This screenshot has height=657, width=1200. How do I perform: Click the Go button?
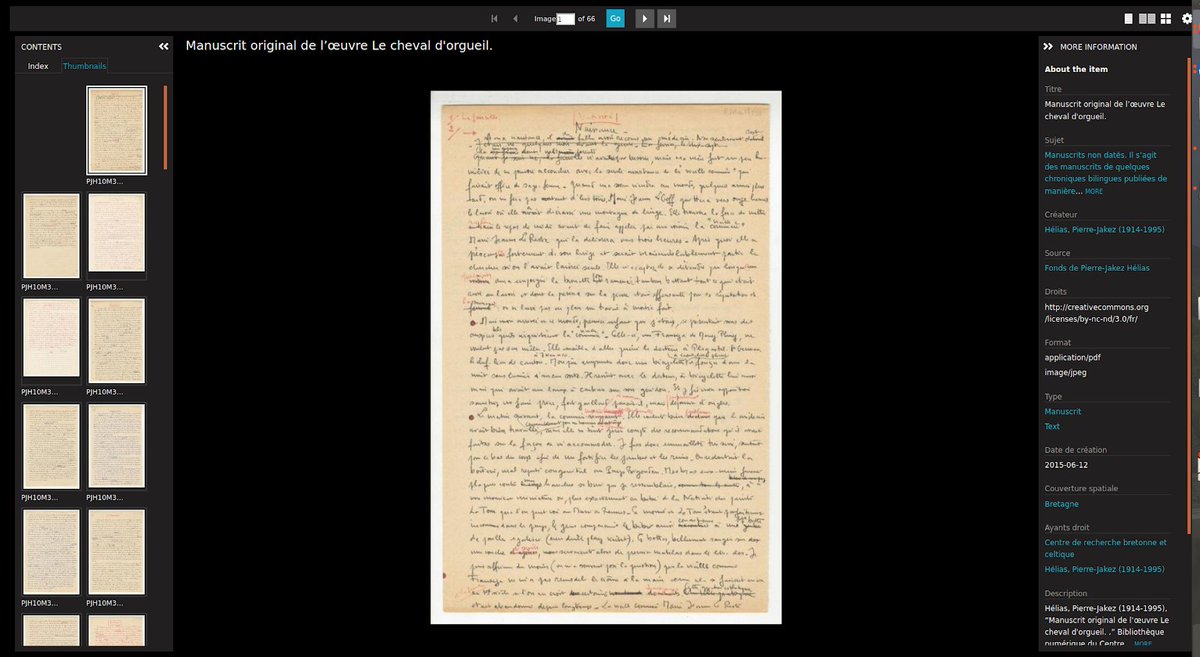click(615, 18)
